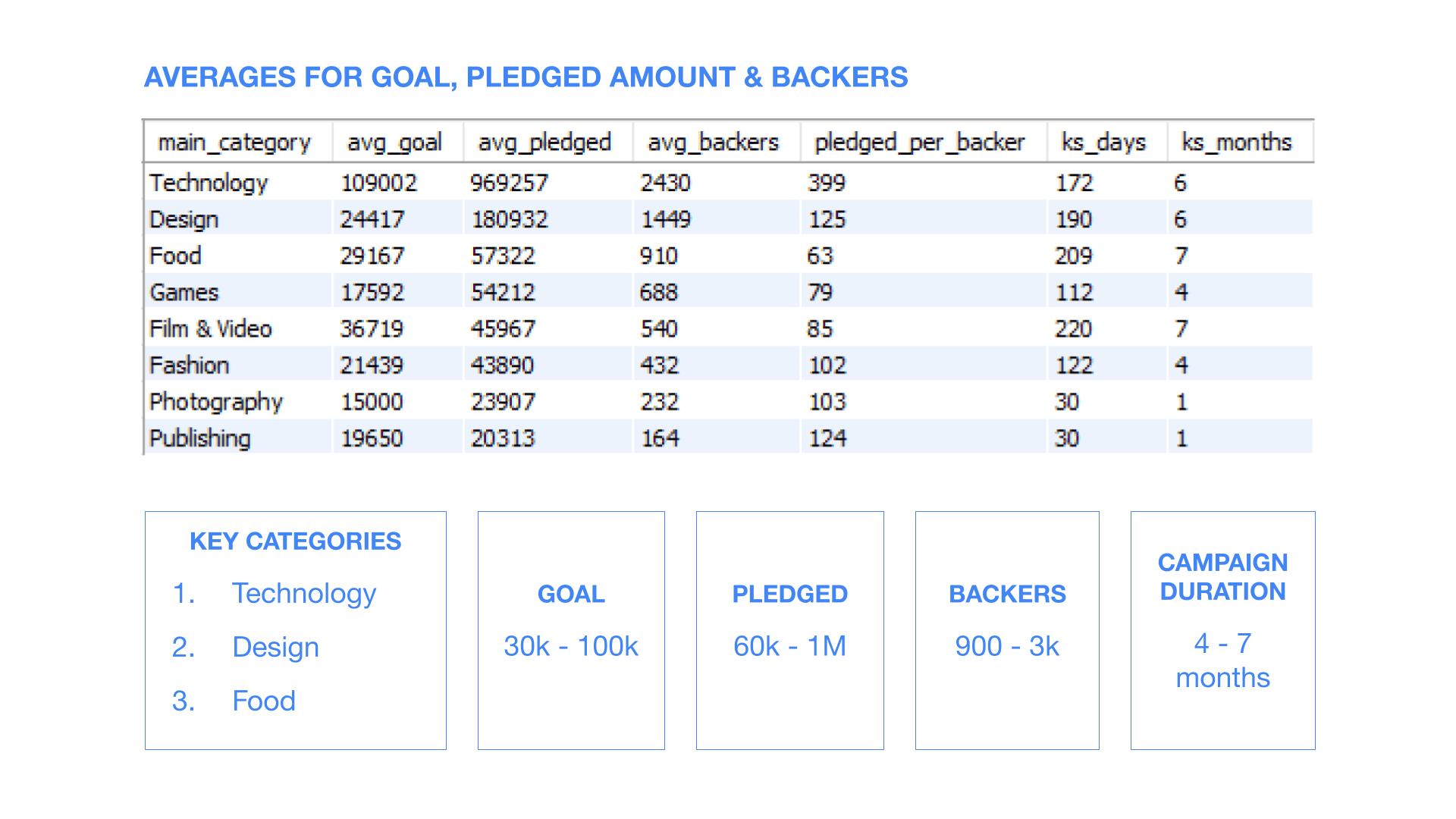Click the ks_months column header
The image size is (1456, 819).
pyautogui.click(x=1240, y=142)
